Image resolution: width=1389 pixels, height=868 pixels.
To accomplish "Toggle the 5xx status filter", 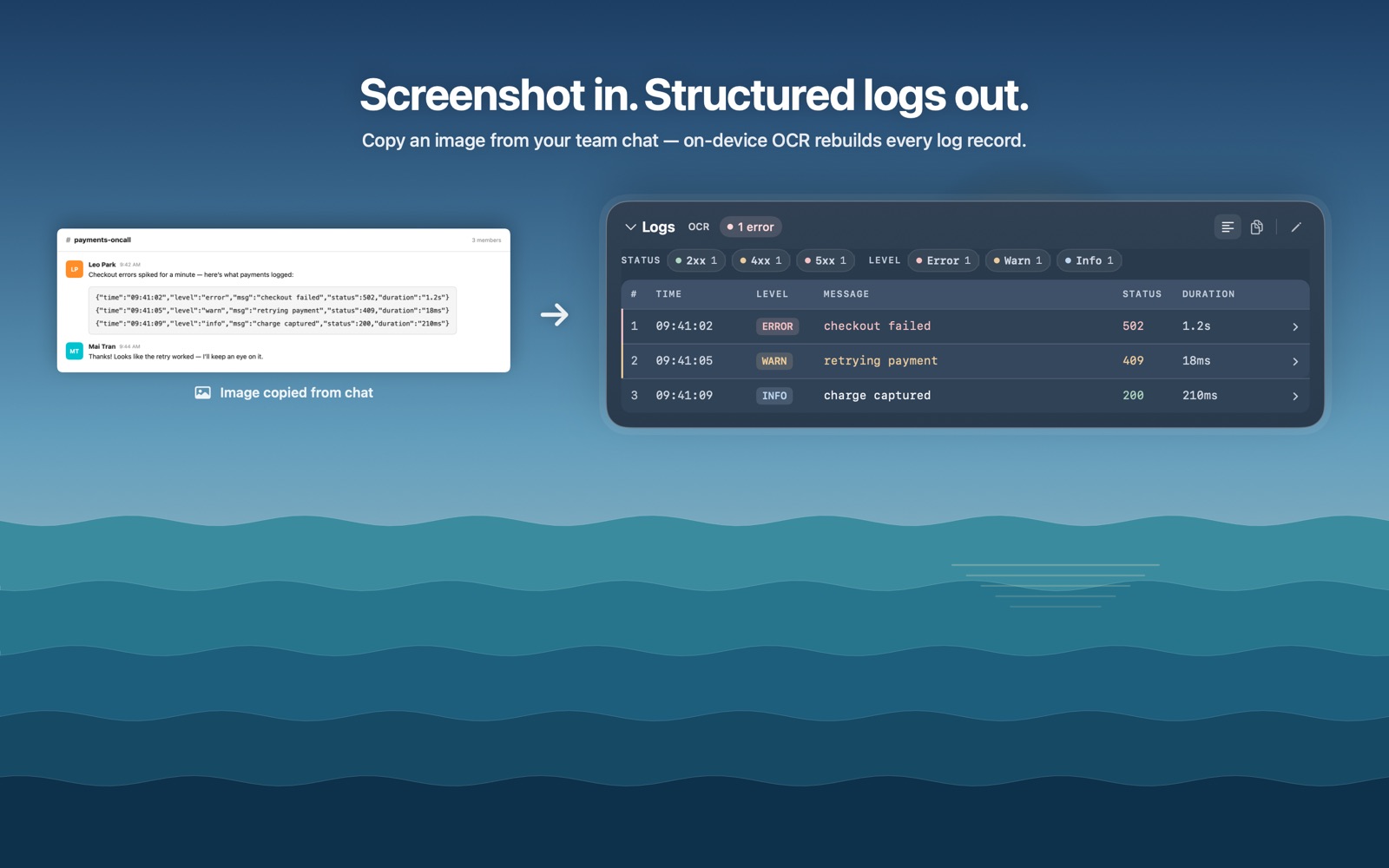I will pos(825,260).
